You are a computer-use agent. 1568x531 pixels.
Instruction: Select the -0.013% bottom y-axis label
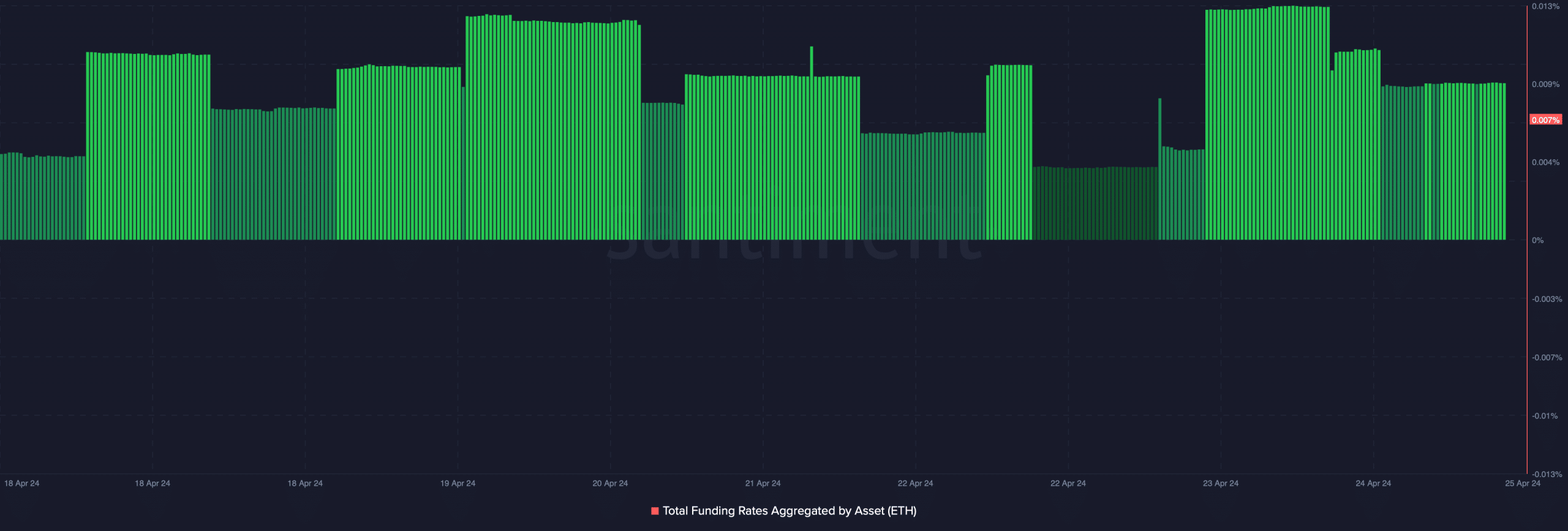pos(1547,474)
